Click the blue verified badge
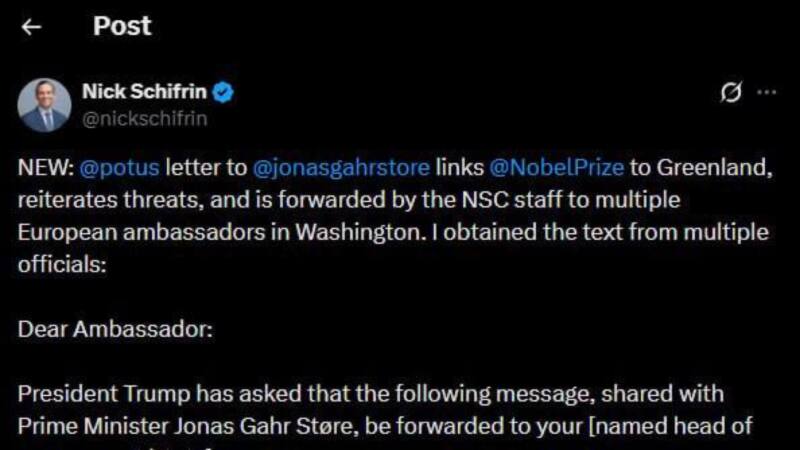This screenshot has width=800, height=450. click(x=225, y=93)
